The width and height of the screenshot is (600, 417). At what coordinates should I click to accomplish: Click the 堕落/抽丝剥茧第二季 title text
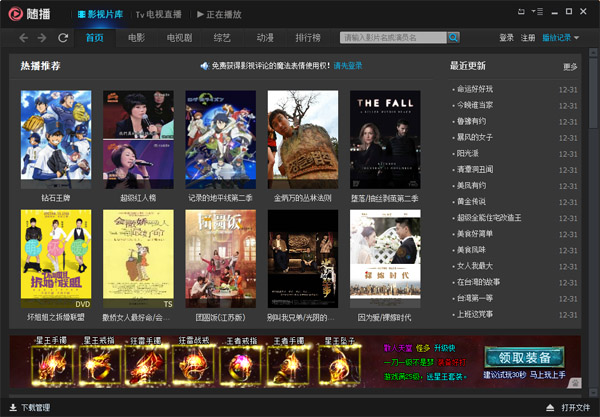[385, 198]
